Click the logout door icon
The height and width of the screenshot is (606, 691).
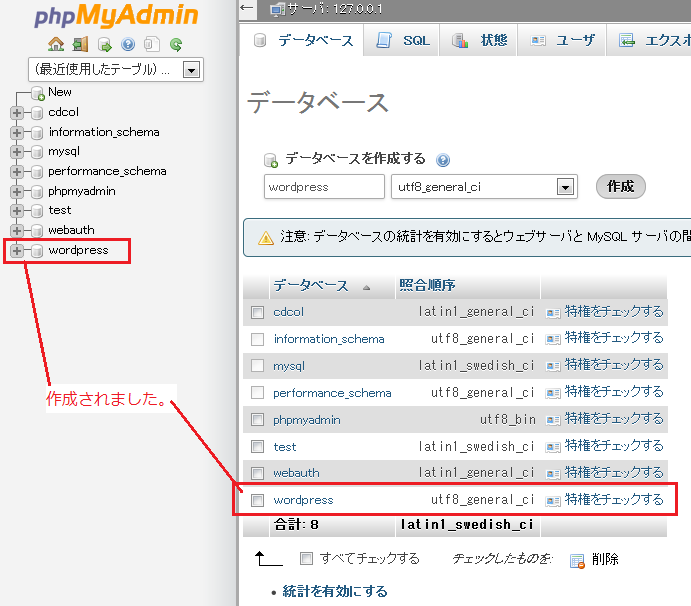[x=80, y=44]
